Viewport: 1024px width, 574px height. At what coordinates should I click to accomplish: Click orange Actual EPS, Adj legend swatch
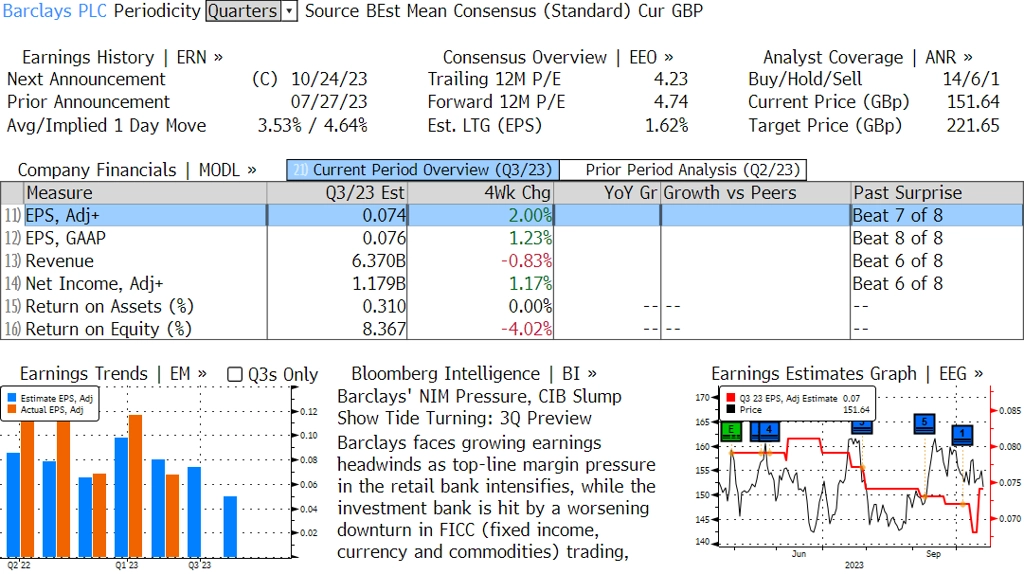coord(12,409)
